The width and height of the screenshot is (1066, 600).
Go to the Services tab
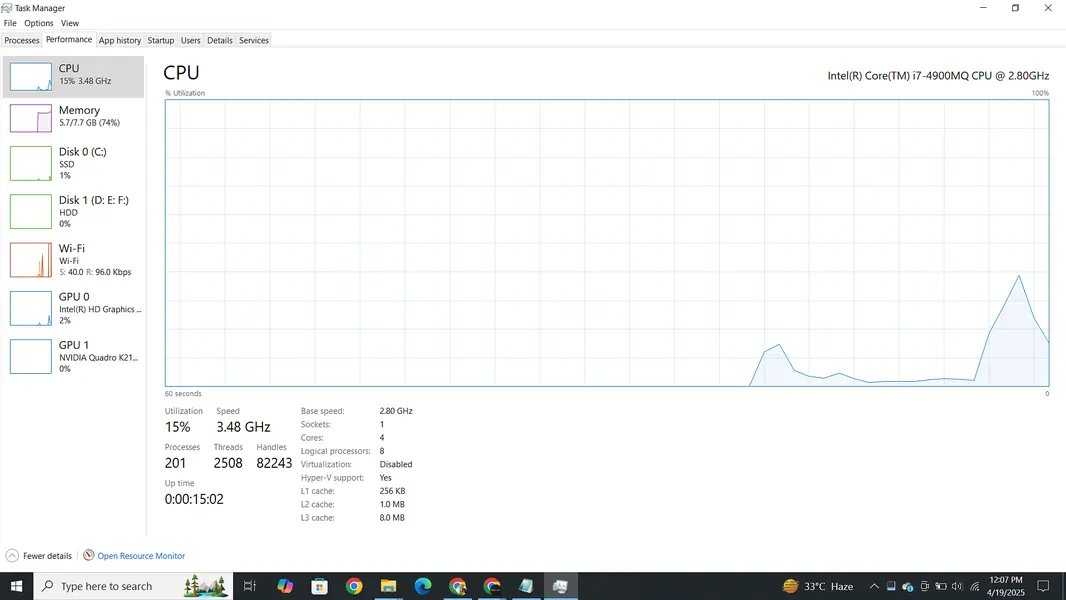pos(254,41)
